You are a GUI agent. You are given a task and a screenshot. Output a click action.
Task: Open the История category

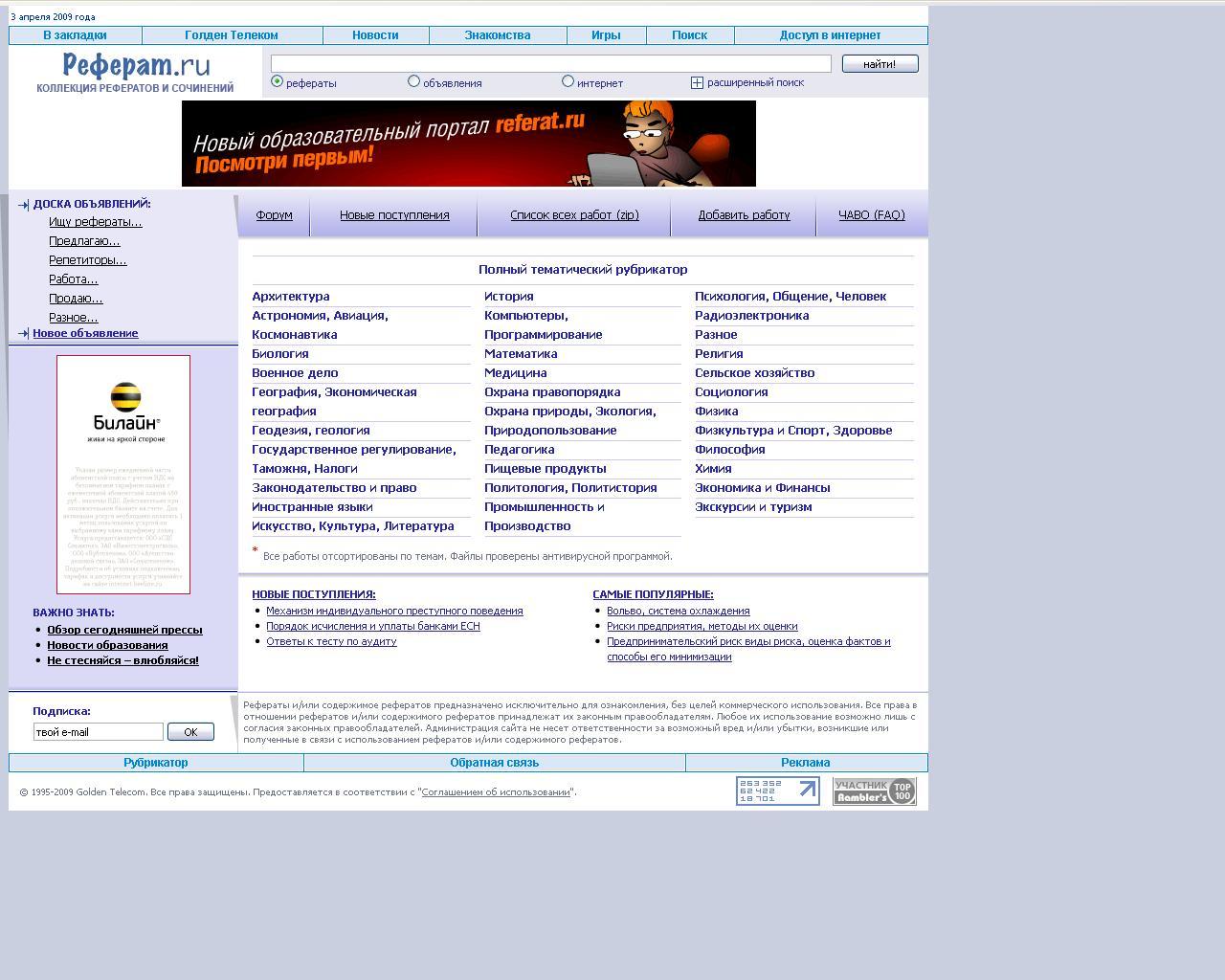(509, 297)
